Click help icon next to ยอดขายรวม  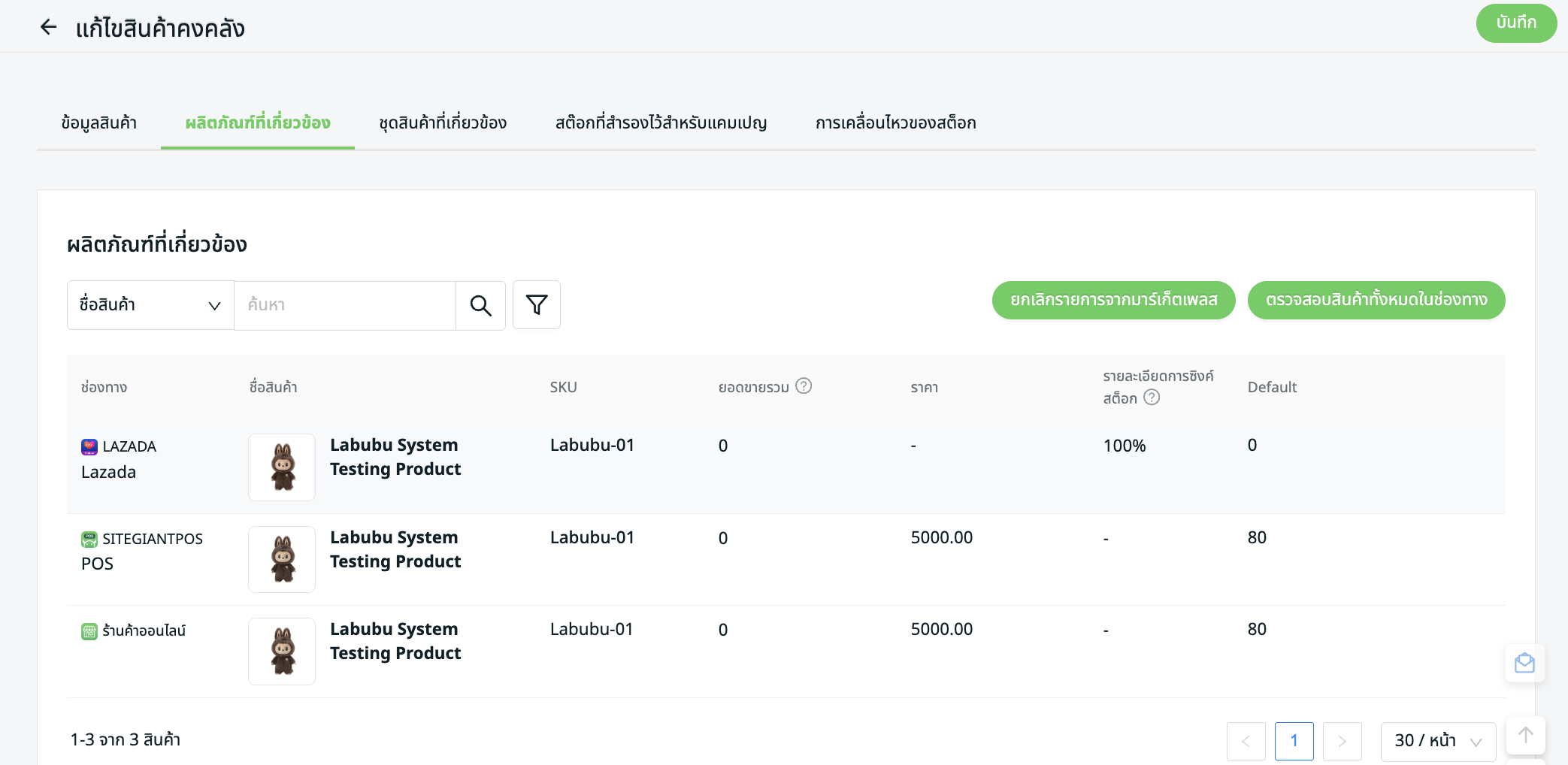click(x=804, y=386)
